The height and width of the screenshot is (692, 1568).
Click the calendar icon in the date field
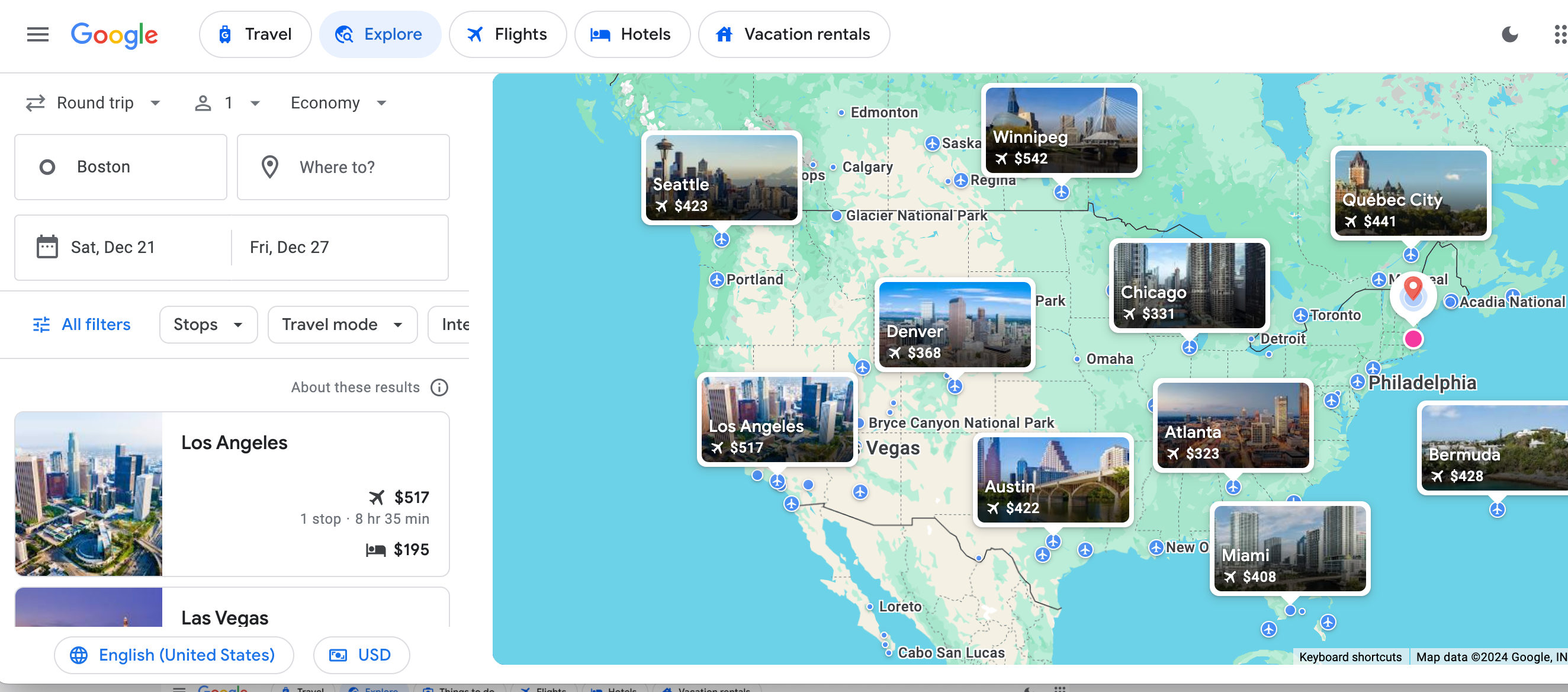click(47, 246)
